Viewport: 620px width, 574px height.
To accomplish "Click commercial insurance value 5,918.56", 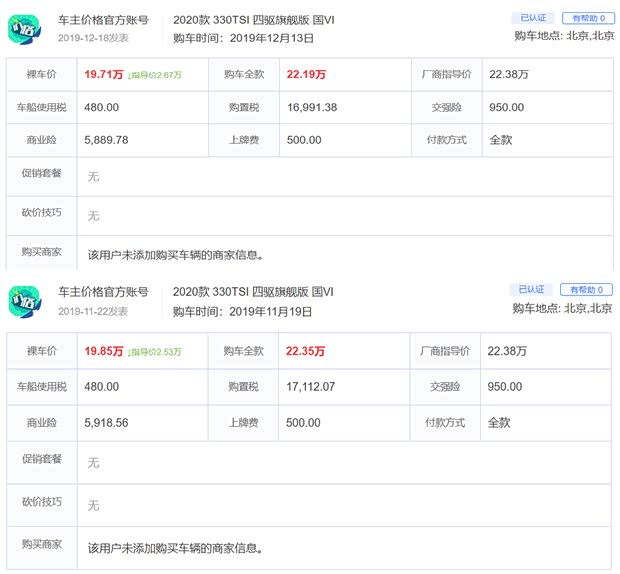I will click(106, 423).
